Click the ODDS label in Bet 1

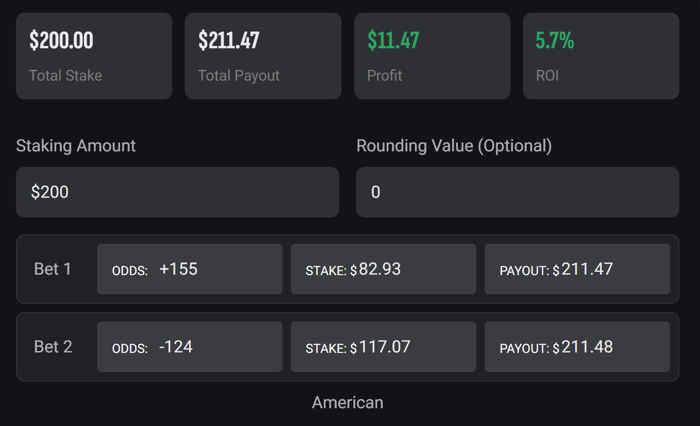130,270
